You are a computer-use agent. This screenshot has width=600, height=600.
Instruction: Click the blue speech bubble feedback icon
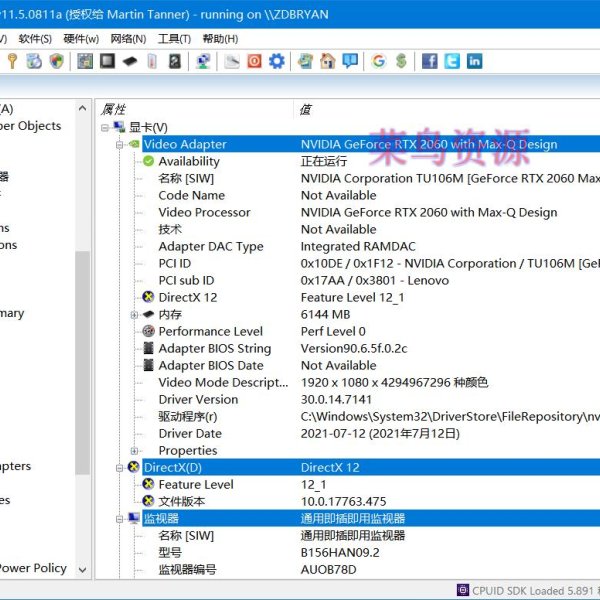350,61
